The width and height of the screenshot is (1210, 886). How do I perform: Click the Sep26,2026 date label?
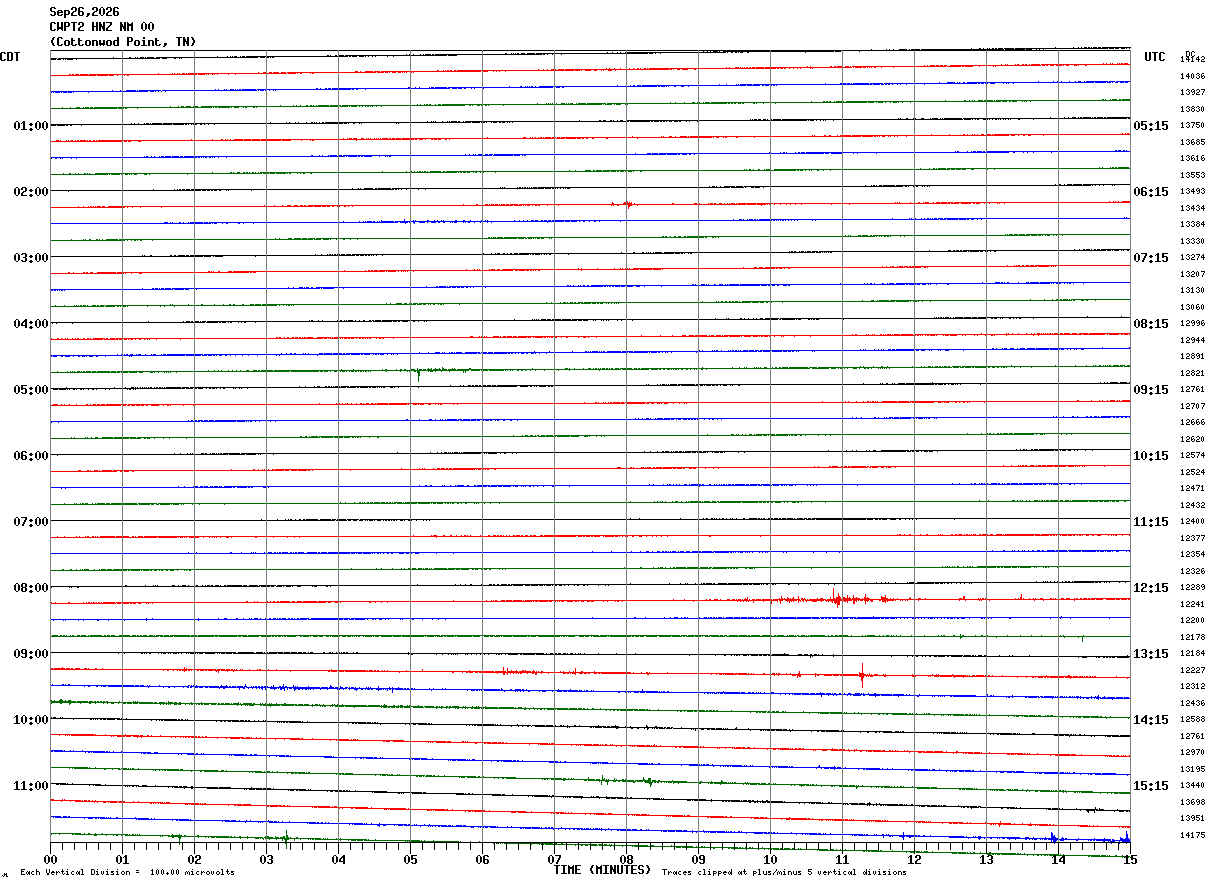(x=84, y=12)
